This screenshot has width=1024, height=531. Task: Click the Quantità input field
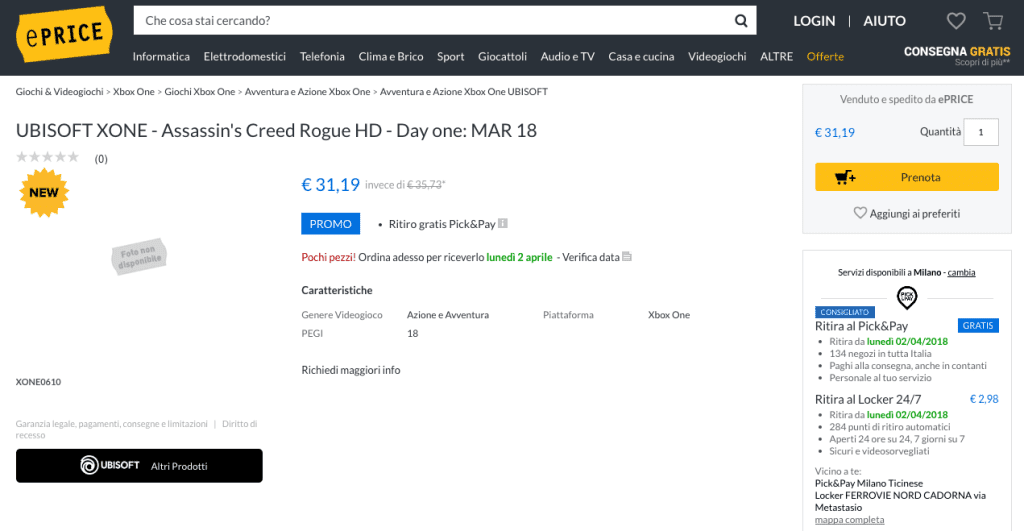pyautogui.click(x=981, y=132)
